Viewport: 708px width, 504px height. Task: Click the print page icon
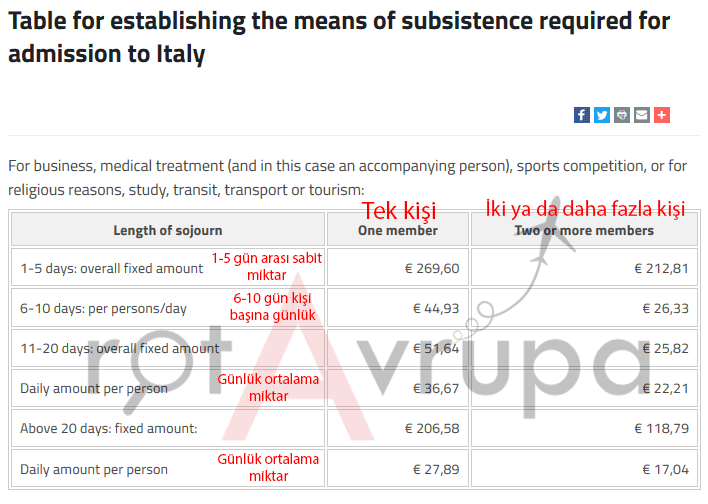[x=622, y=115]
